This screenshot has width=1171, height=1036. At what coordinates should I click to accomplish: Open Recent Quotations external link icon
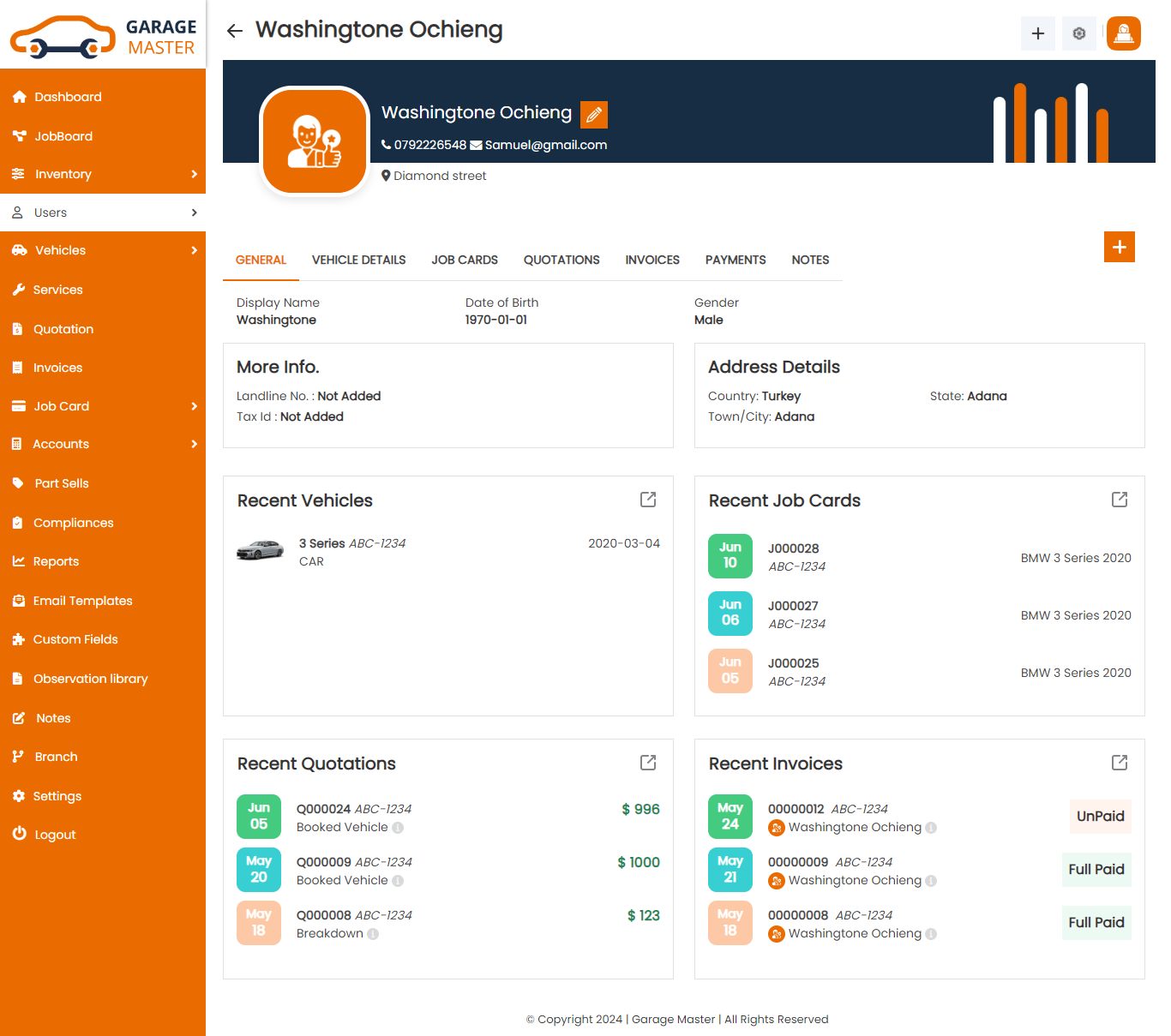coord(648,763)
